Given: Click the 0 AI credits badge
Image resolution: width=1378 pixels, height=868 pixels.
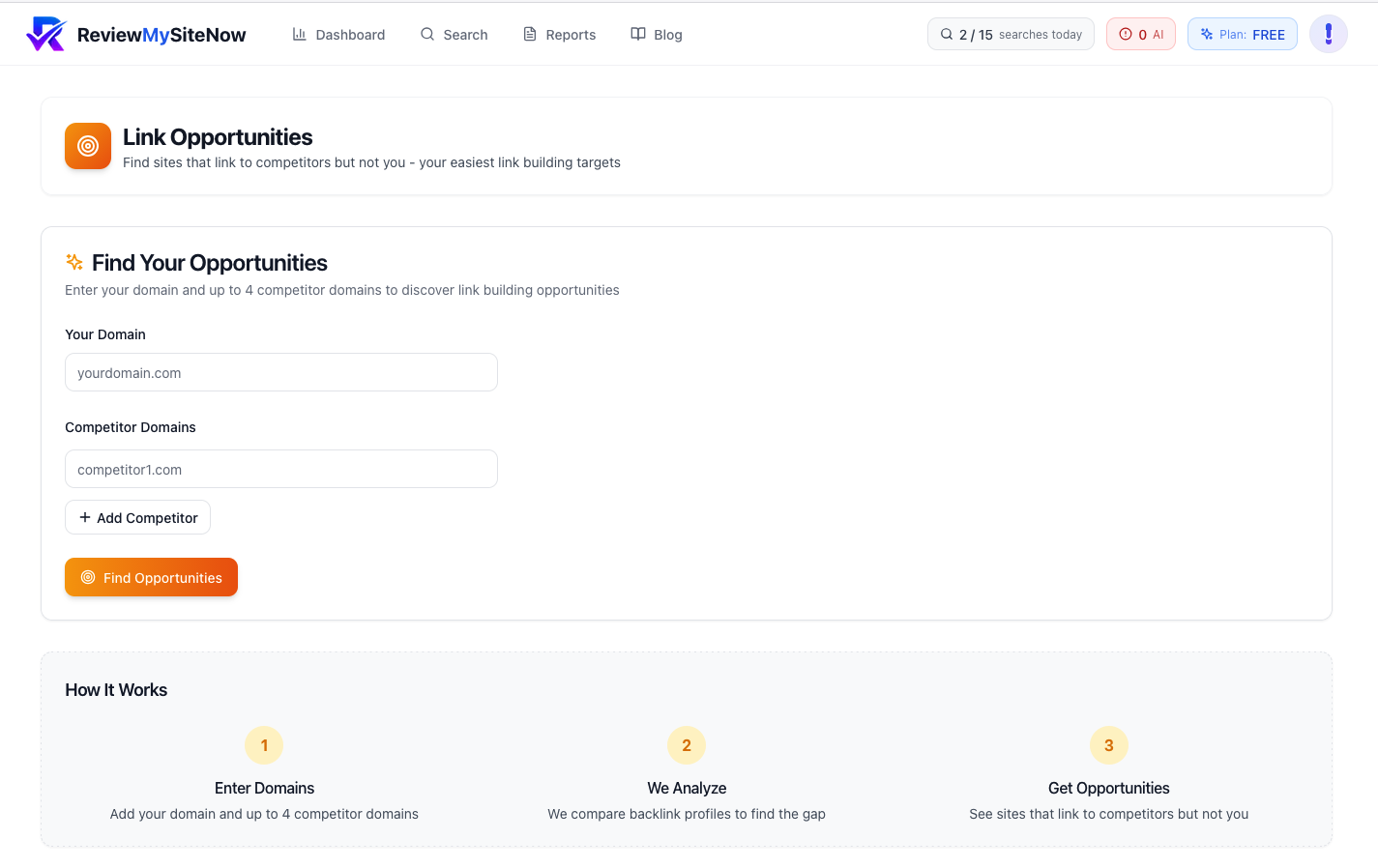Looking at the screenshot, I should pos(1140,33).
